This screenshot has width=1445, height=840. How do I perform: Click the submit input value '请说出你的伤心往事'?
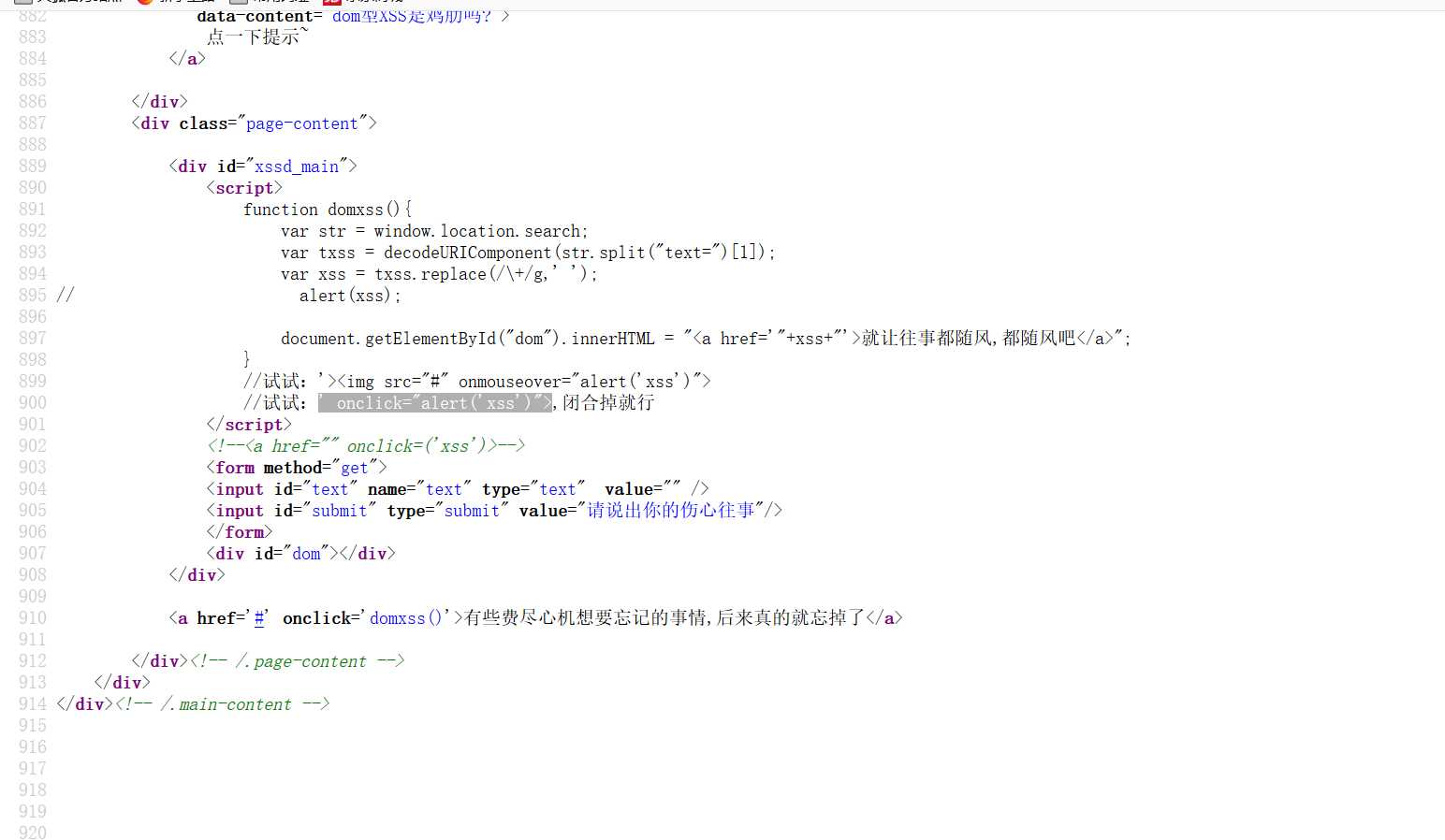[x=670, y=511]
